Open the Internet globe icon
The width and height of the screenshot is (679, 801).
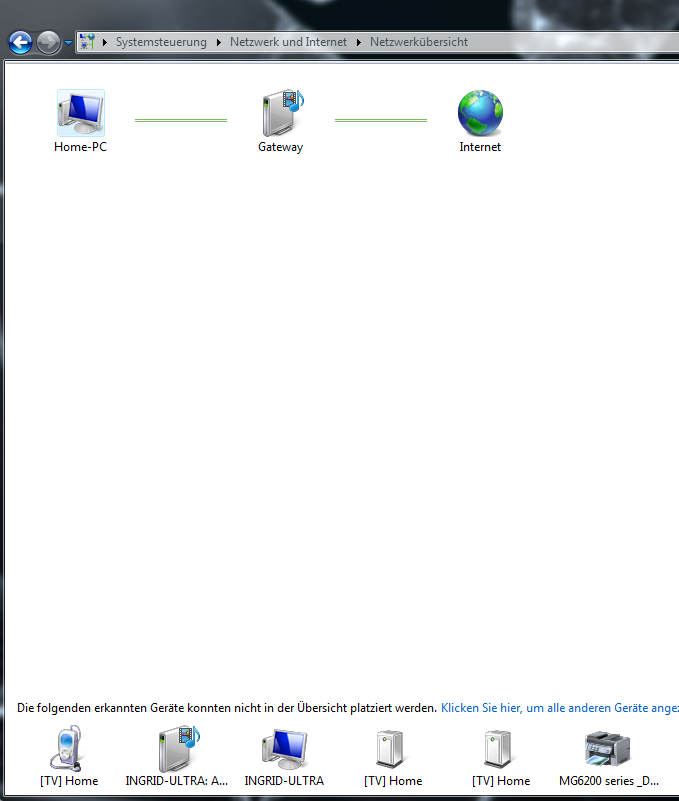pyautogui.click(x=480, y=113)
